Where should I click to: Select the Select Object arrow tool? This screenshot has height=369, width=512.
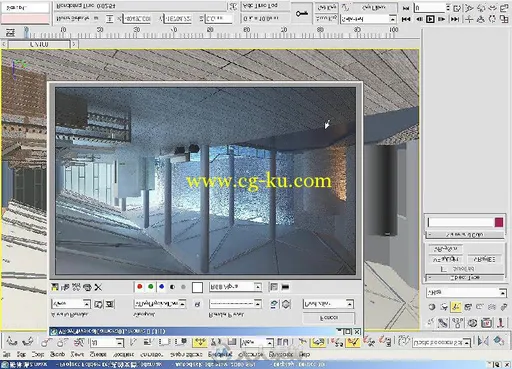pos(133,342)
